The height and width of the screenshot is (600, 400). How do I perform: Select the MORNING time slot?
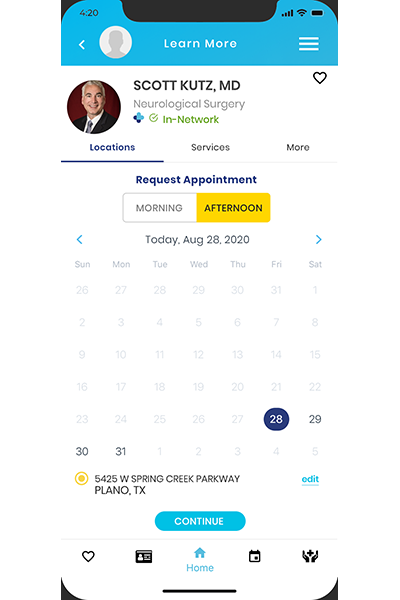160,208
